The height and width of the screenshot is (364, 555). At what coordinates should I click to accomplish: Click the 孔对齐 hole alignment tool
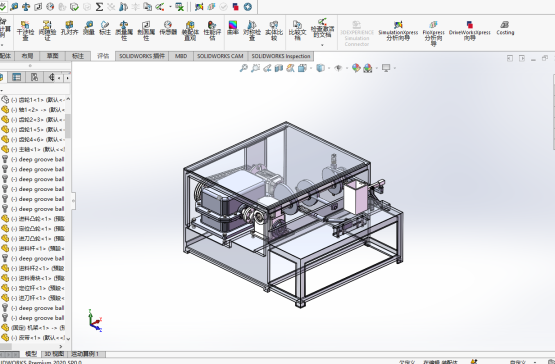point(69,28)
